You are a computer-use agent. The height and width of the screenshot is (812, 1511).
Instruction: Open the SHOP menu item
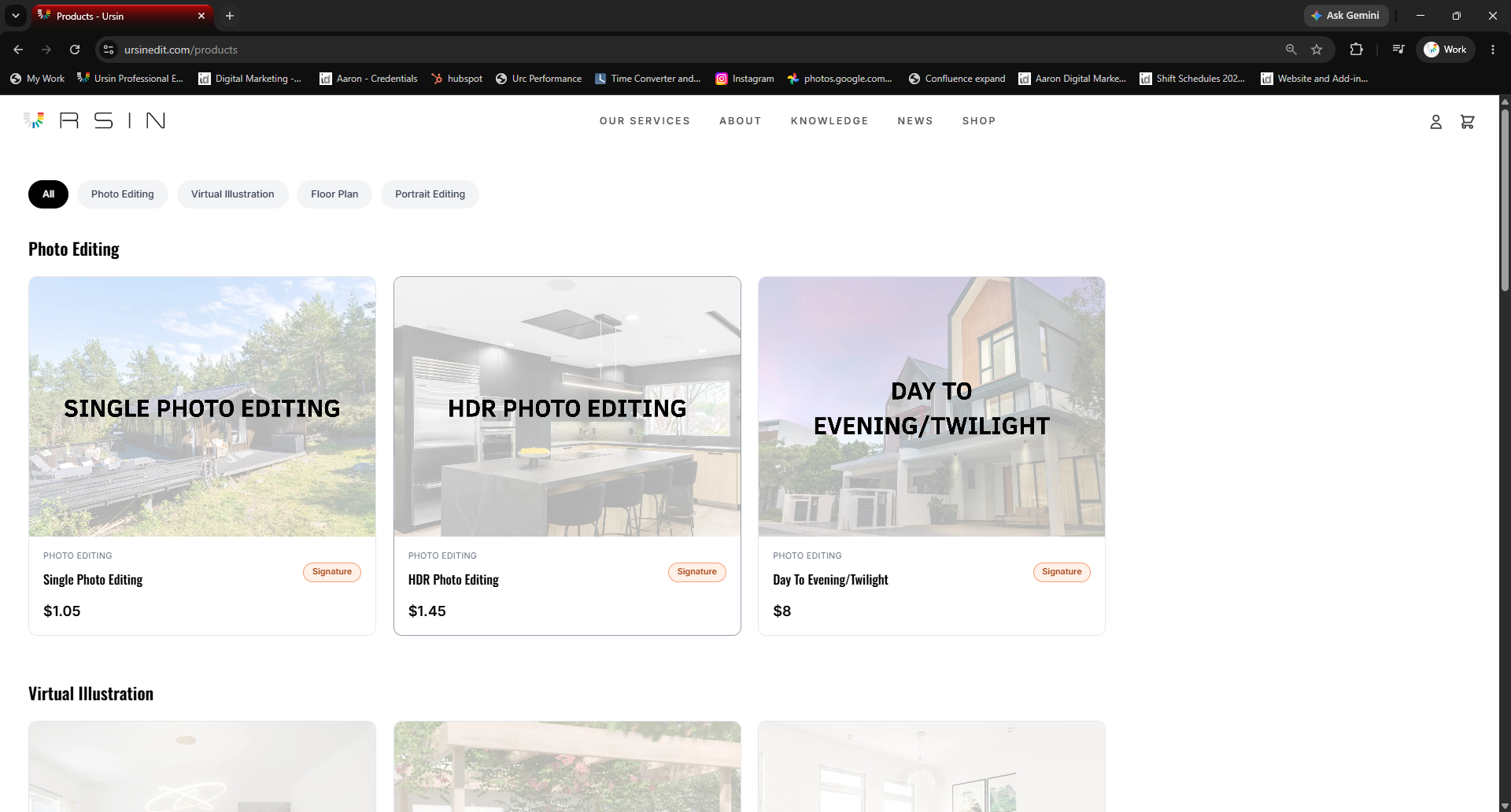979,121
